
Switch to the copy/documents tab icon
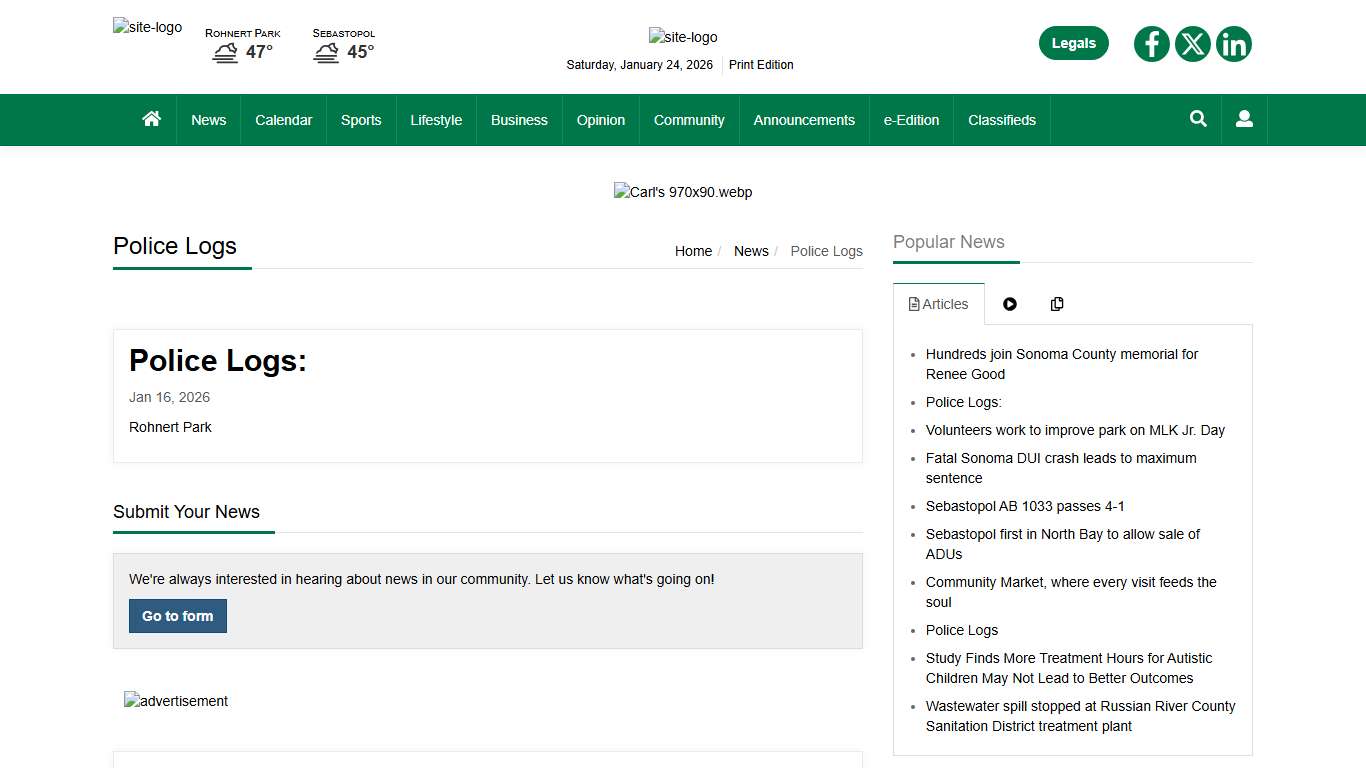click(x=1057, y=304)
